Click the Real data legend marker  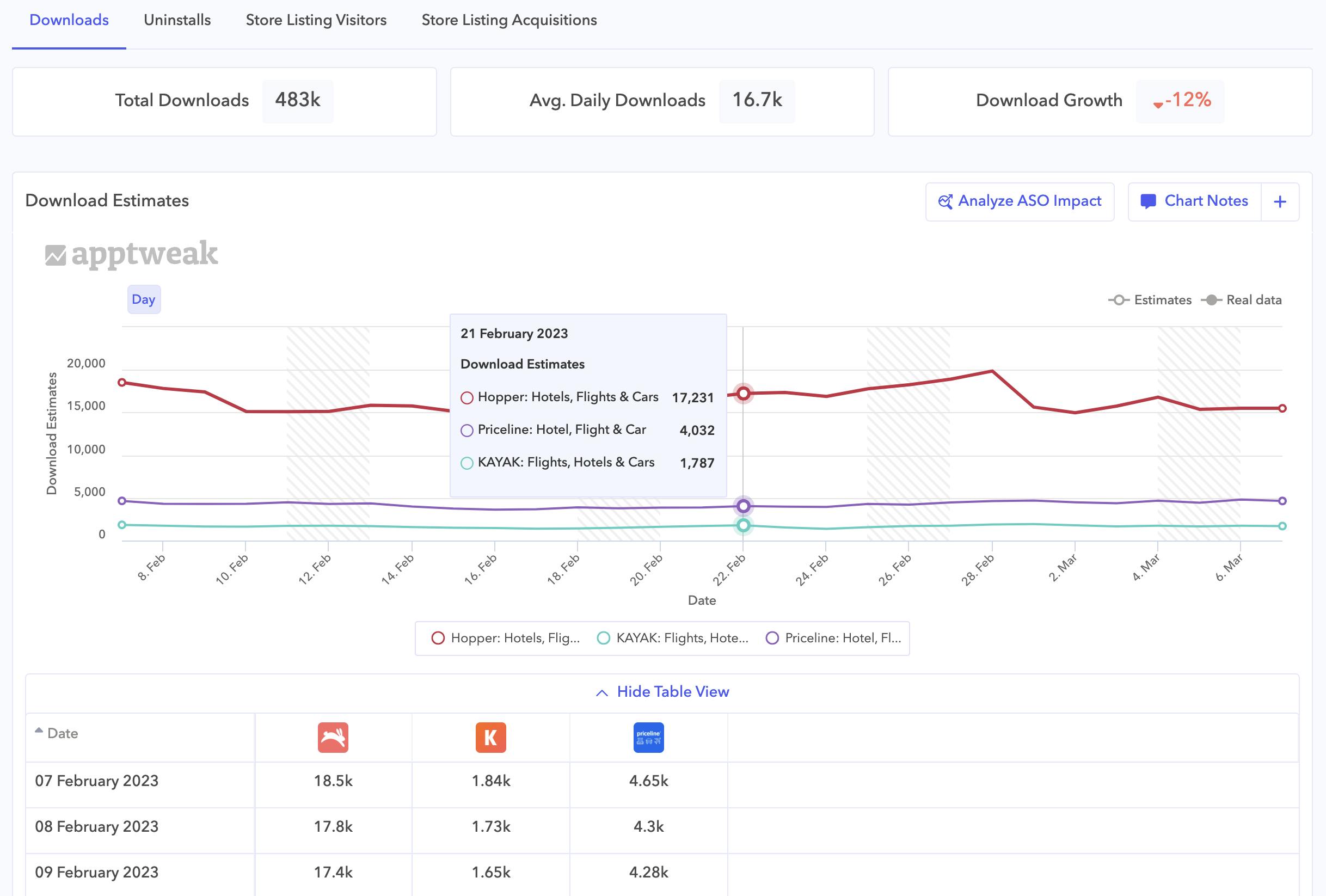[x=1211, y=300]
